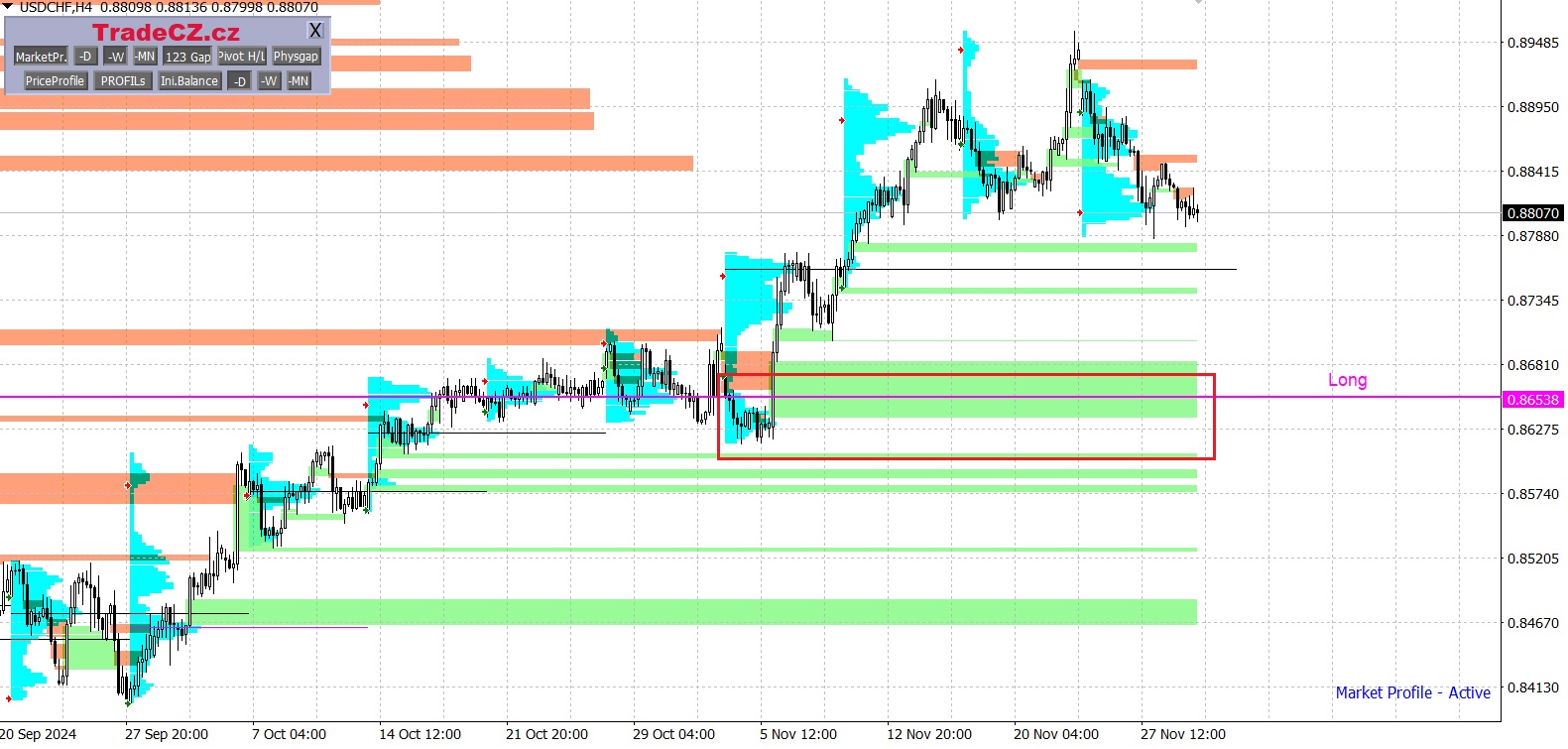Close the TradeCZ.cz panel with X

pyautogui.click(x=315, y=31)
